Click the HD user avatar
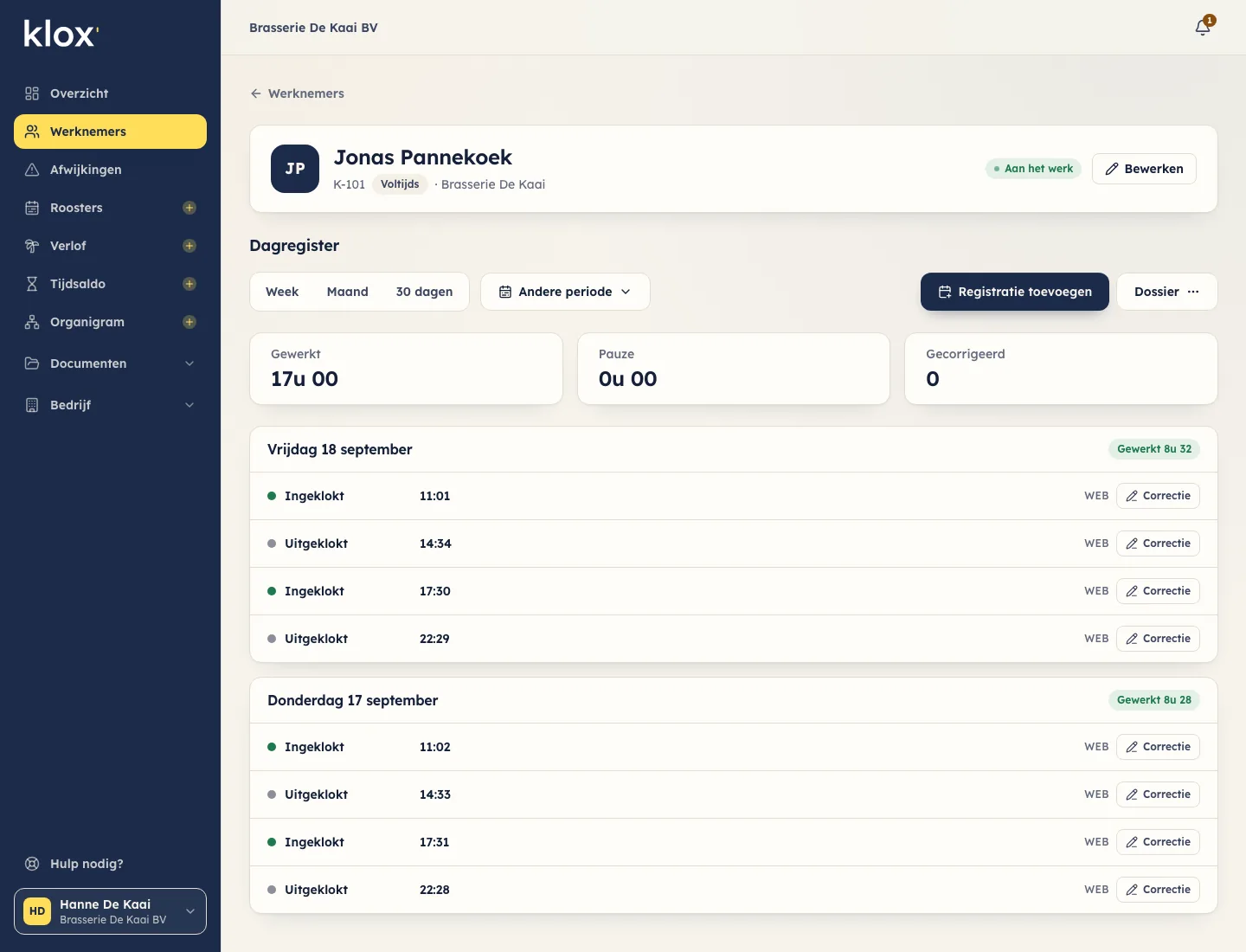The width and height of the screenshot is (1246, 952). point(37,911)
